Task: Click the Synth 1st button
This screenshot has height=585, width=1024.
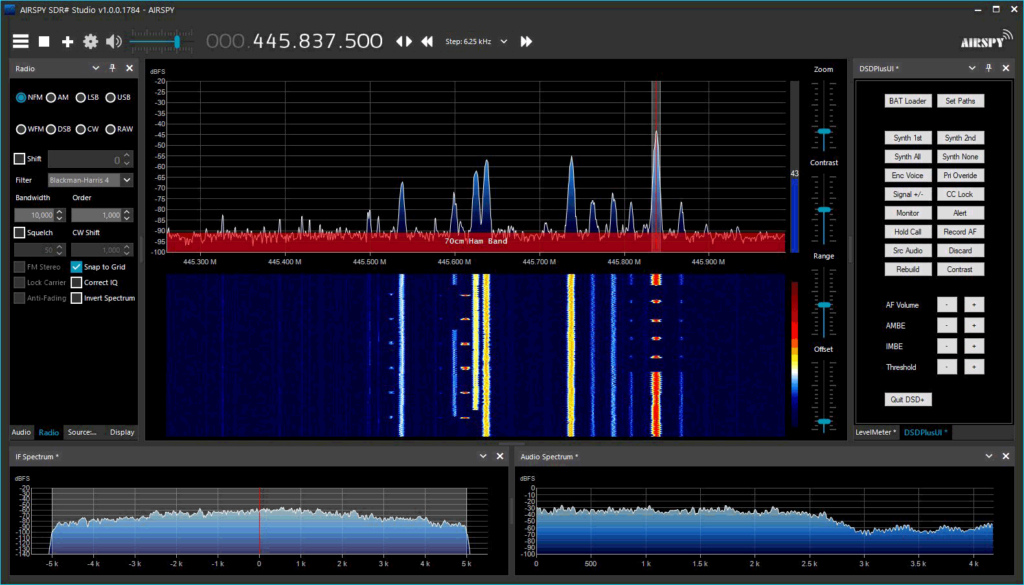Action: (x=907, y=138)
